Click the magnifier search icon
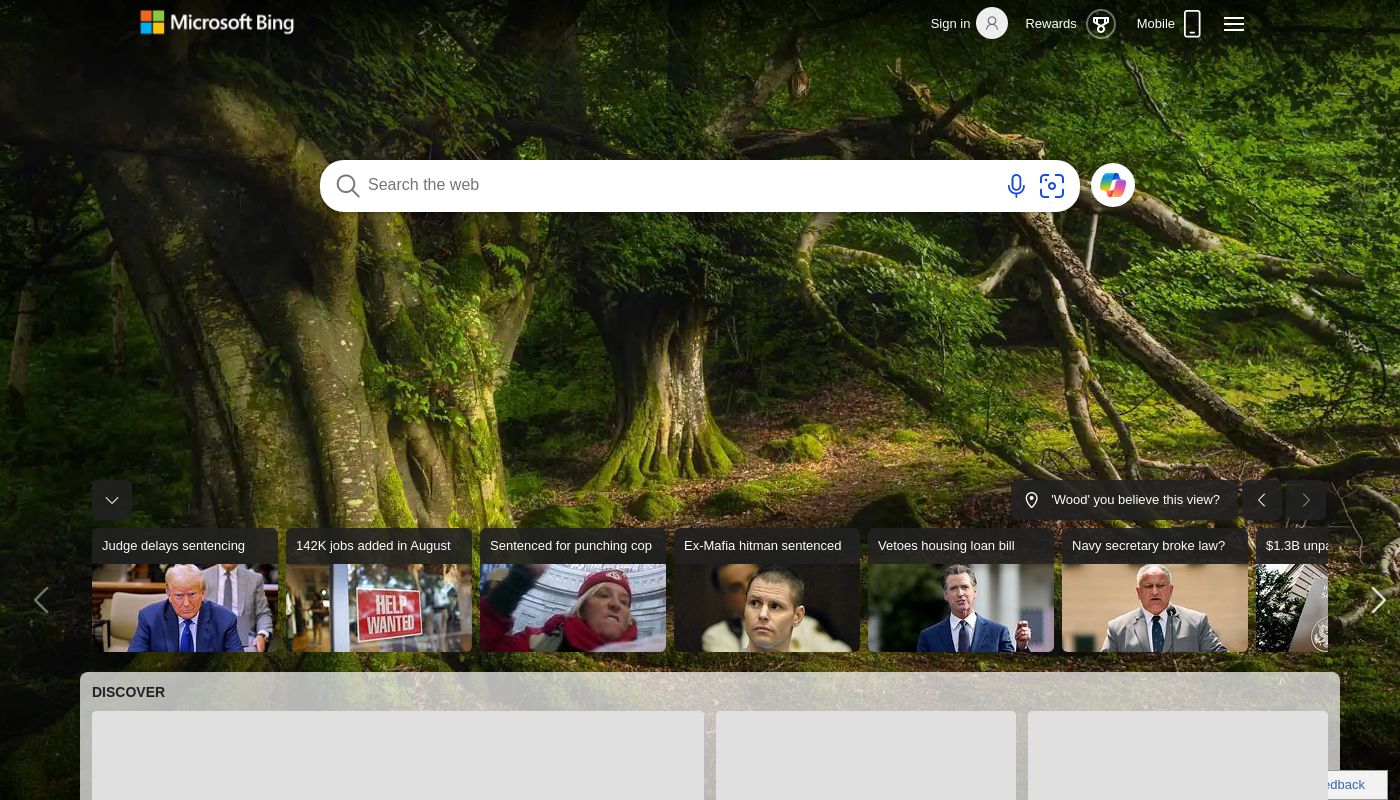The width and height of the screenshot is (1400, 800). [348, 186]
